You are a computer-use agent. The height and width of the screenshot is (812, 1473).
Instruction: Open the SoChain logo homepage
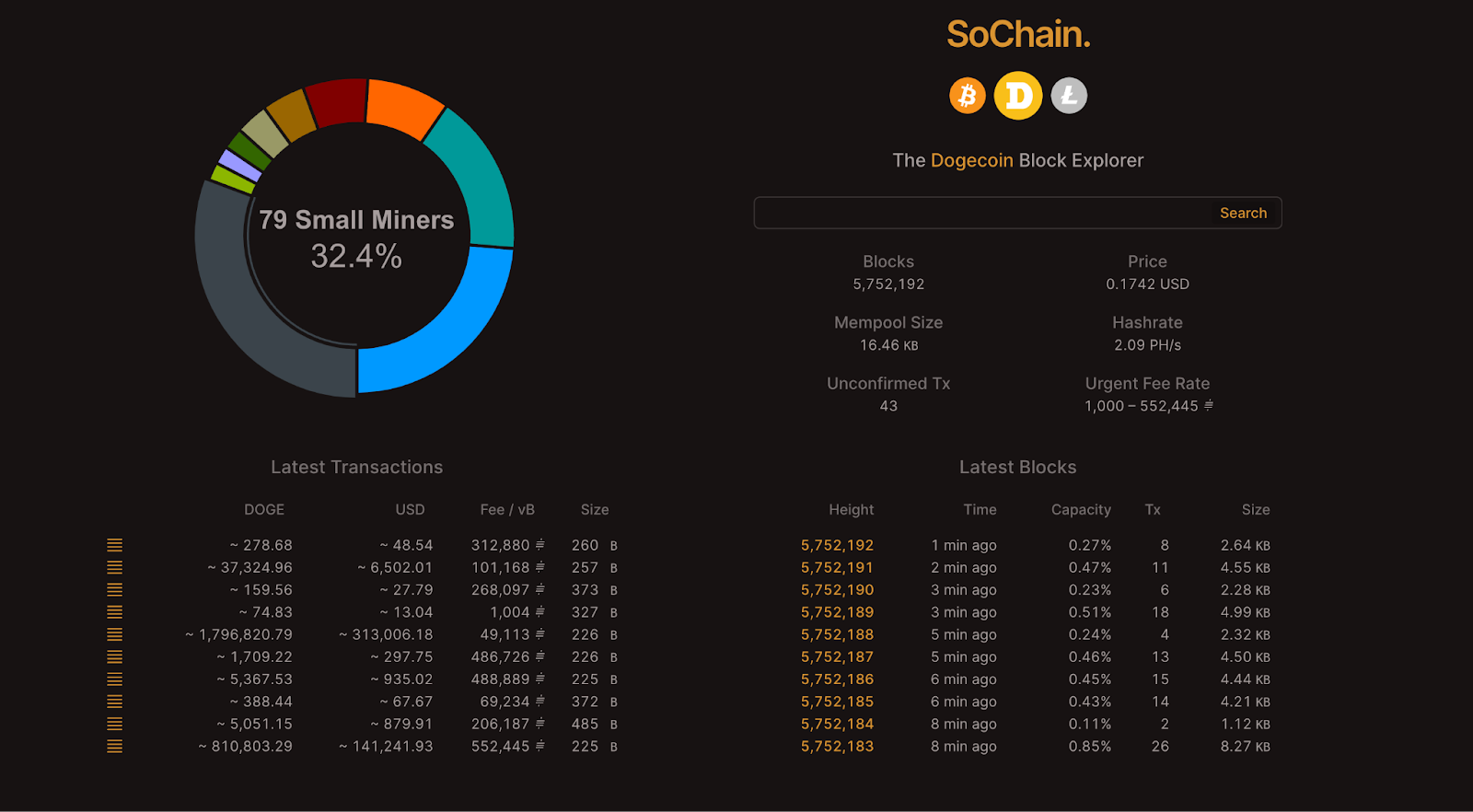click(x=1018, y=34)
